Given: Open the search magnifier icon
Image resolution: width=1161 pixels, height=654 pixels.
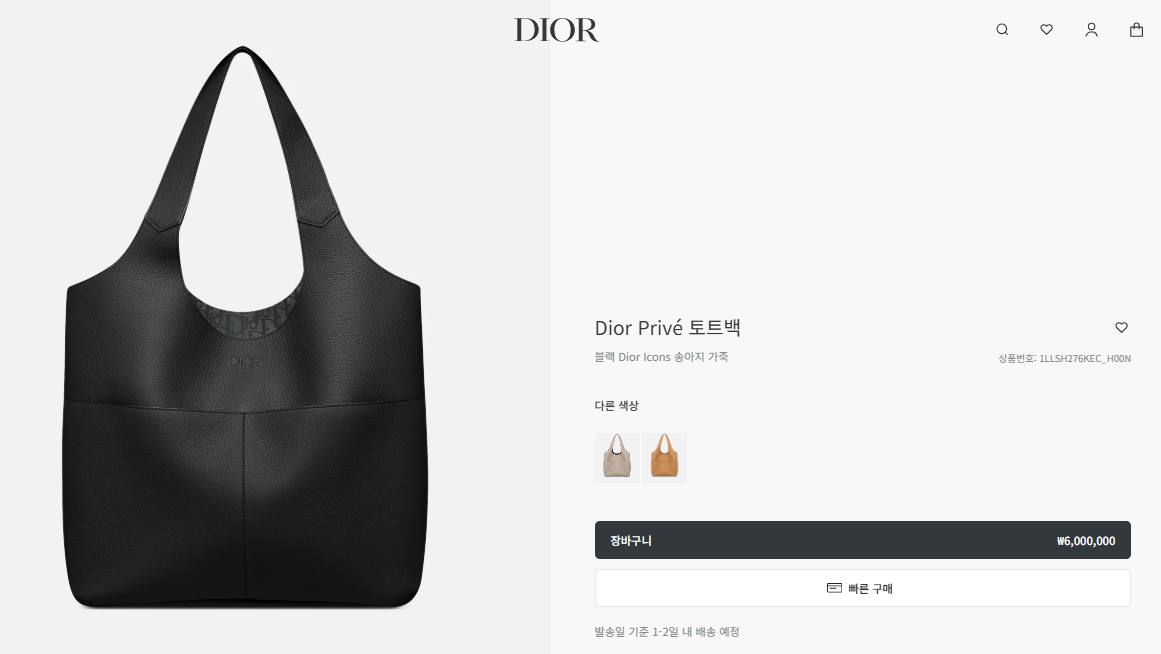Looking at the screenshot, I should tap(1002, 30).
